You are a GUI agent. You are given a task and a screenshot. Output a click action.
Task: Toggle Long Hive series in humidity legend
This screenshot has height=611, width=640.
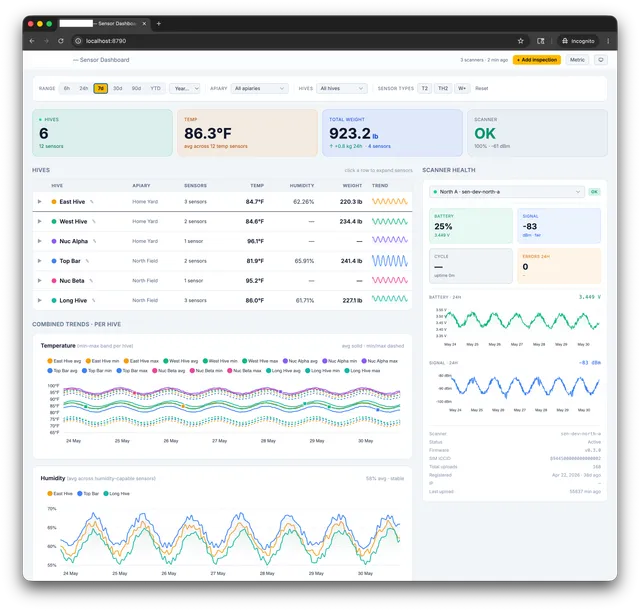pyautogui.click(x=117, y=493)
